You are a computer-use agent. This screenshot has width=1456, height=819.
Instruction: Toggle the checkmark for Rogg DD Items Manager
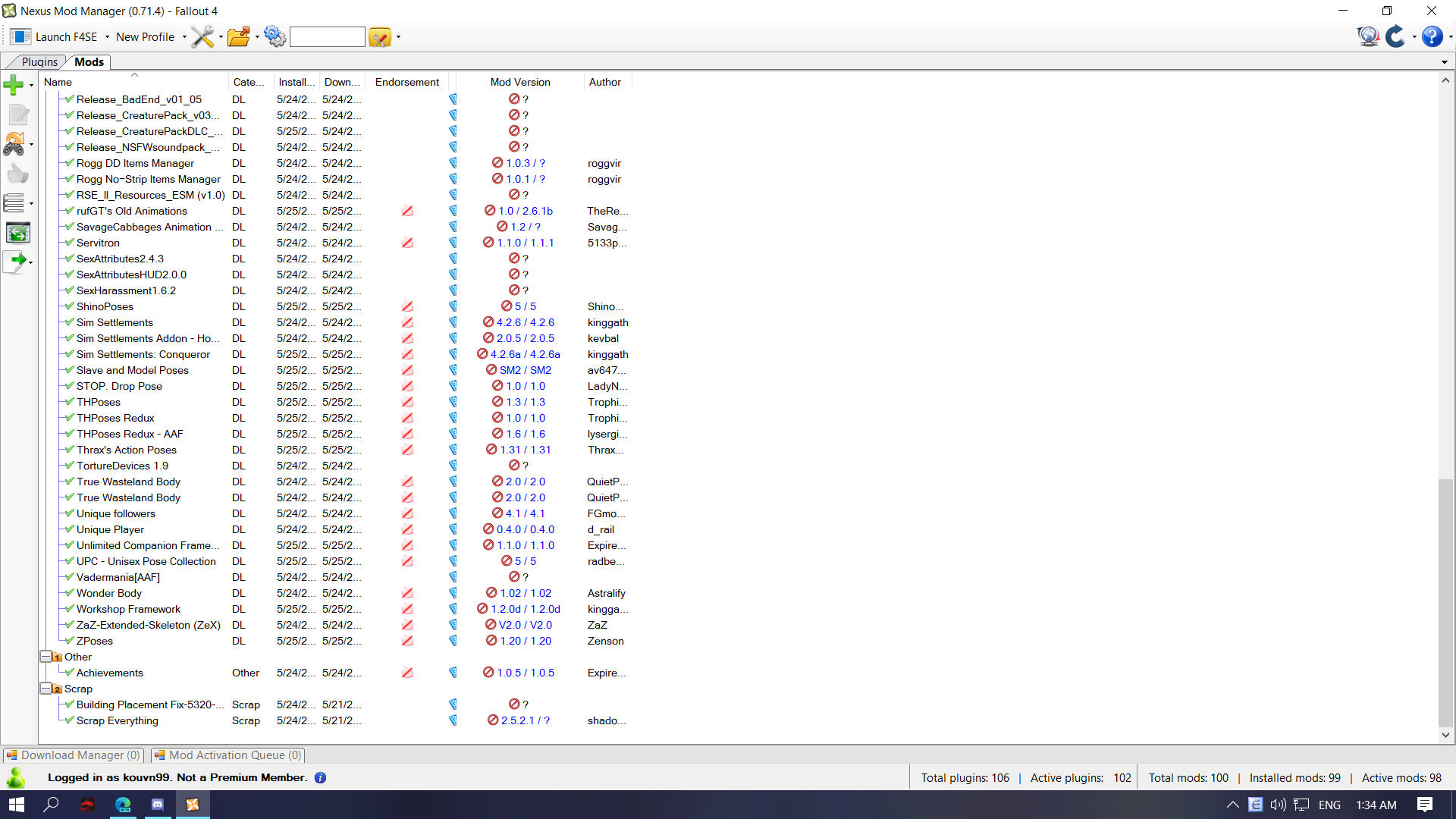click(69, 163)
